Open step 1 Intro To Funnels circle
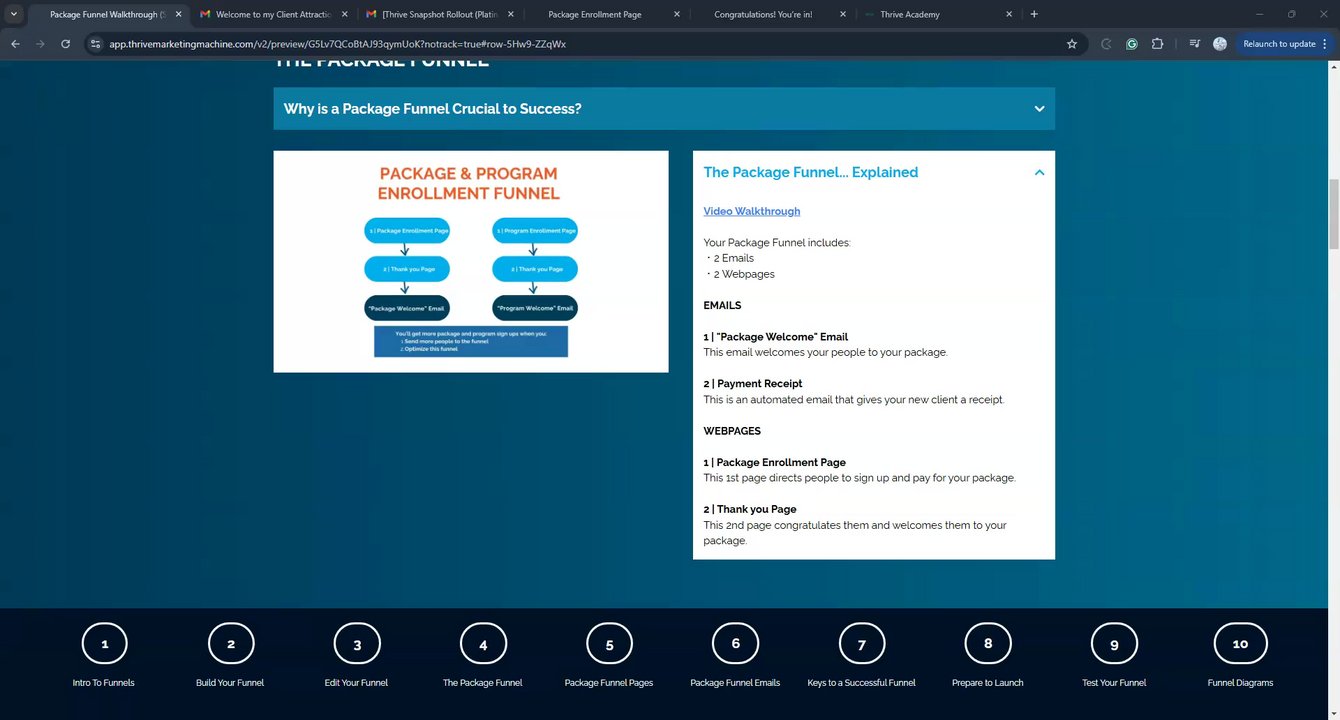Image resolution: width=1340 pixels, height=720 pixels. click(x=105, y=644)
